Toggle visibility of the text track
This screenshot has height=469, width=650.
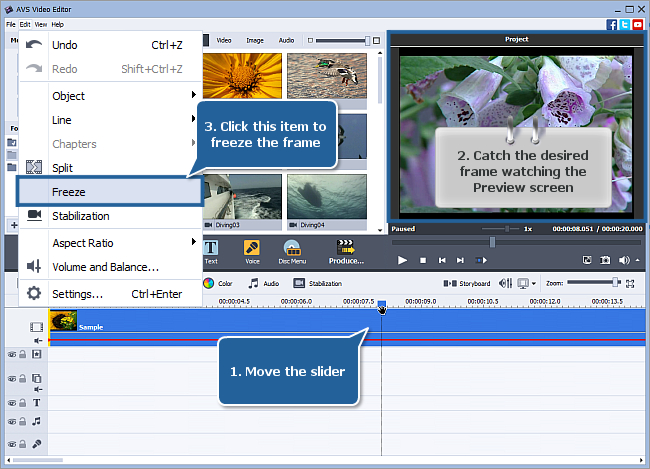tap(12, 403)
